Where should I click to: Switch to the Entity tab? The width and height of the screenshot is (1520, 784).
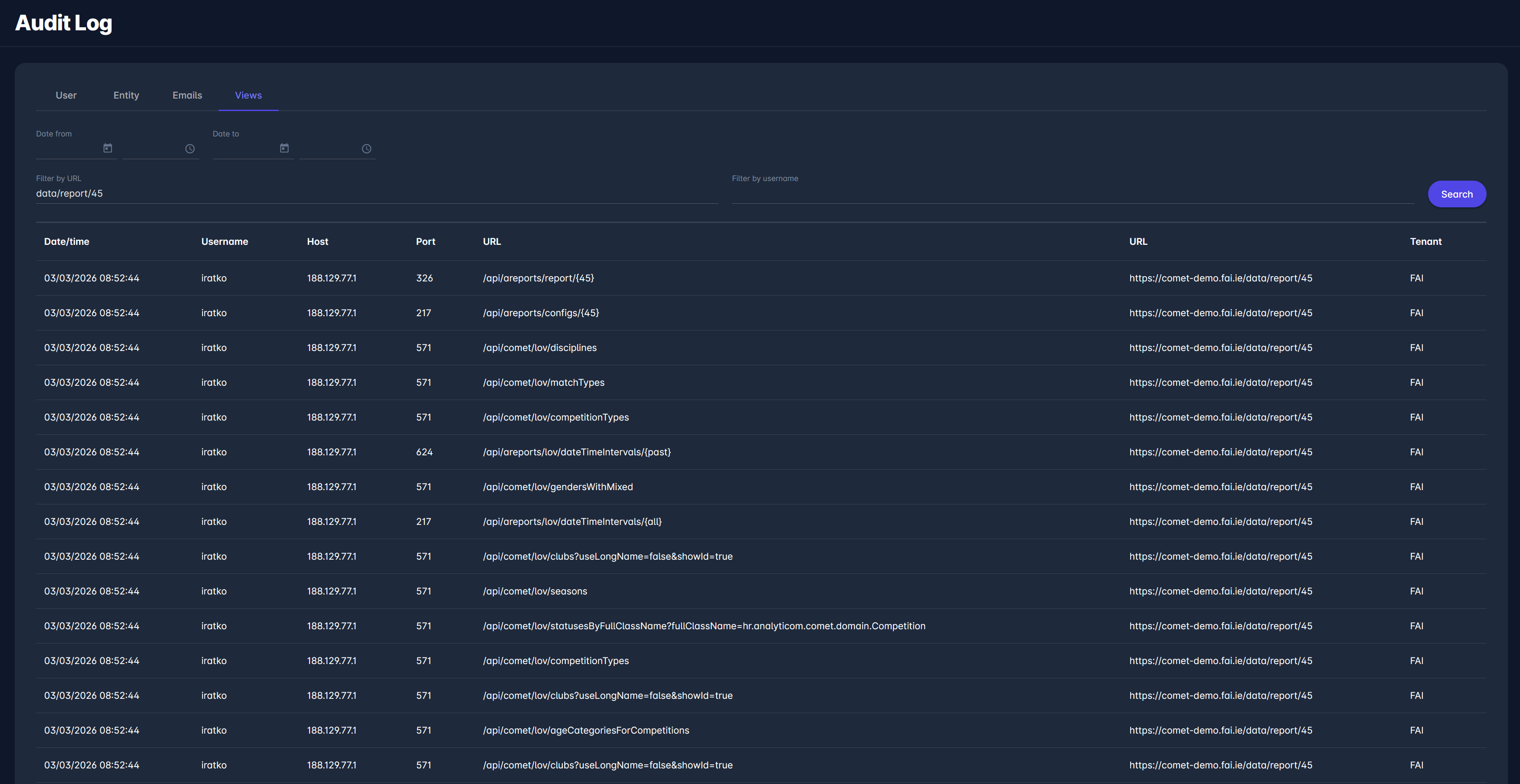126,95
